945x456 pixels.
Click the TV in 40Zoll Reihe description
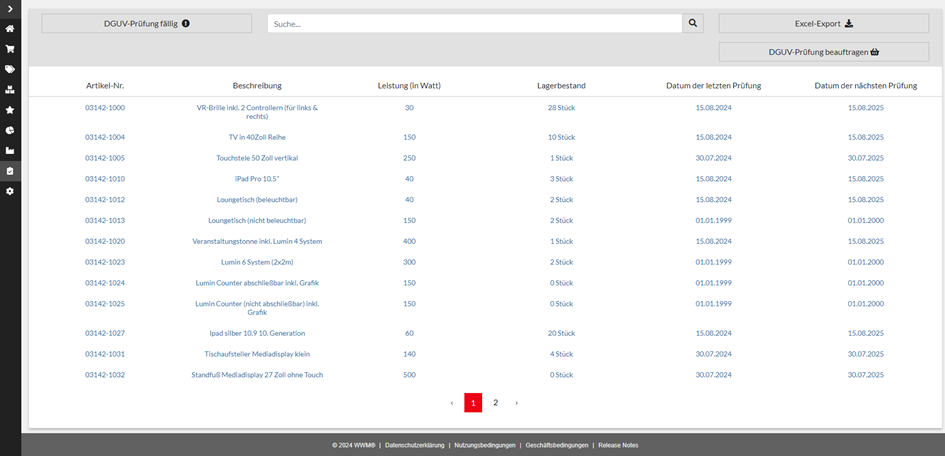pos(257,137)
